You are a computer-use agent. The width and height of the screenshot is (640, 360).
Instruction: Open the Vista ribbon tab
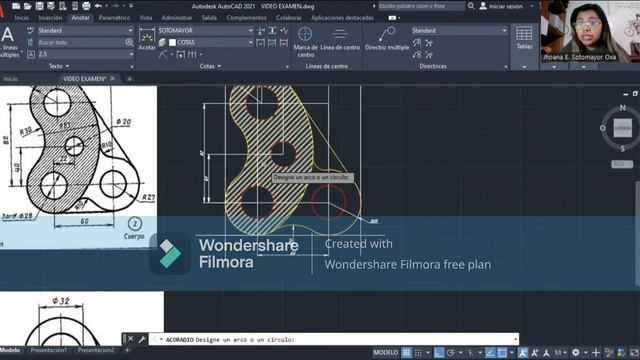(x=146, y=18)
